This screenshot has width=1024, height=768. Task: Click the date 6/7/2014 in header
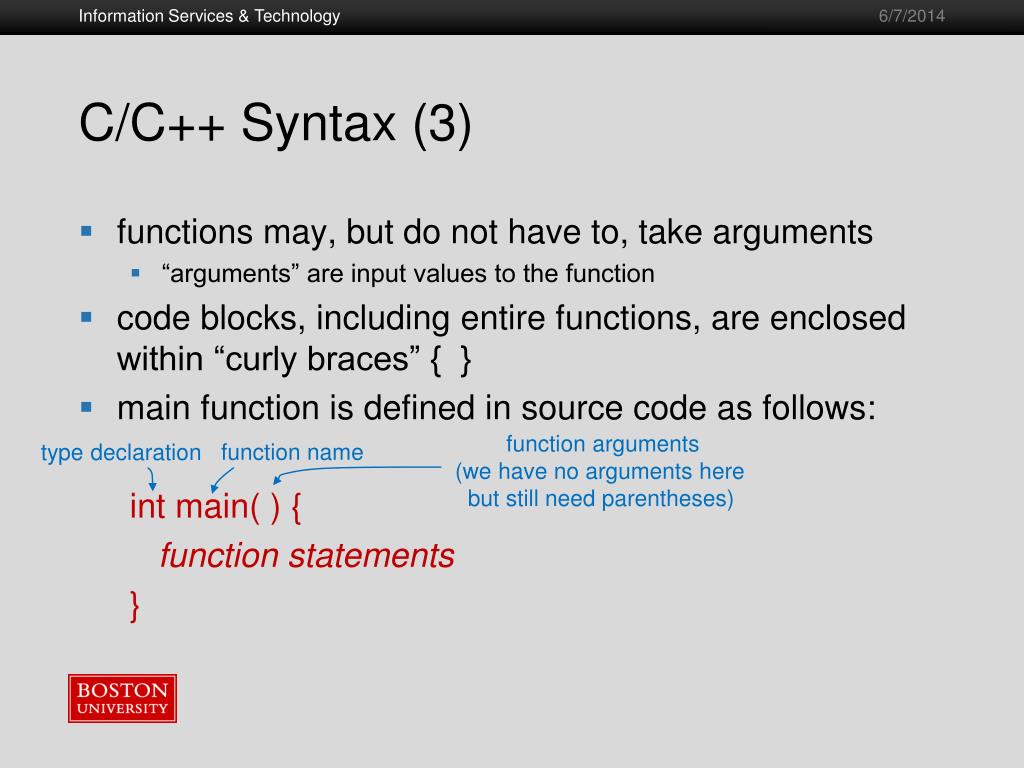[x=911, y=16]
